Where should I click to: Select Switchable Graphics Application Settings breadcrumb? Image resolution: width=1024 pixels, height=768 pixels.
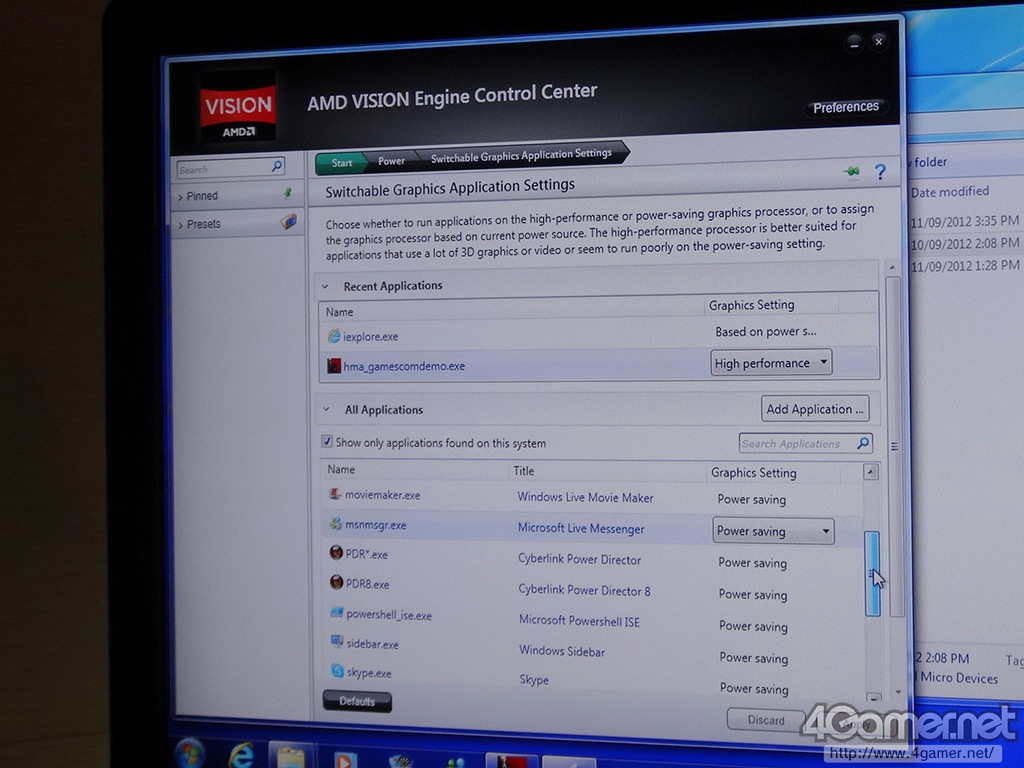[521, 155]
